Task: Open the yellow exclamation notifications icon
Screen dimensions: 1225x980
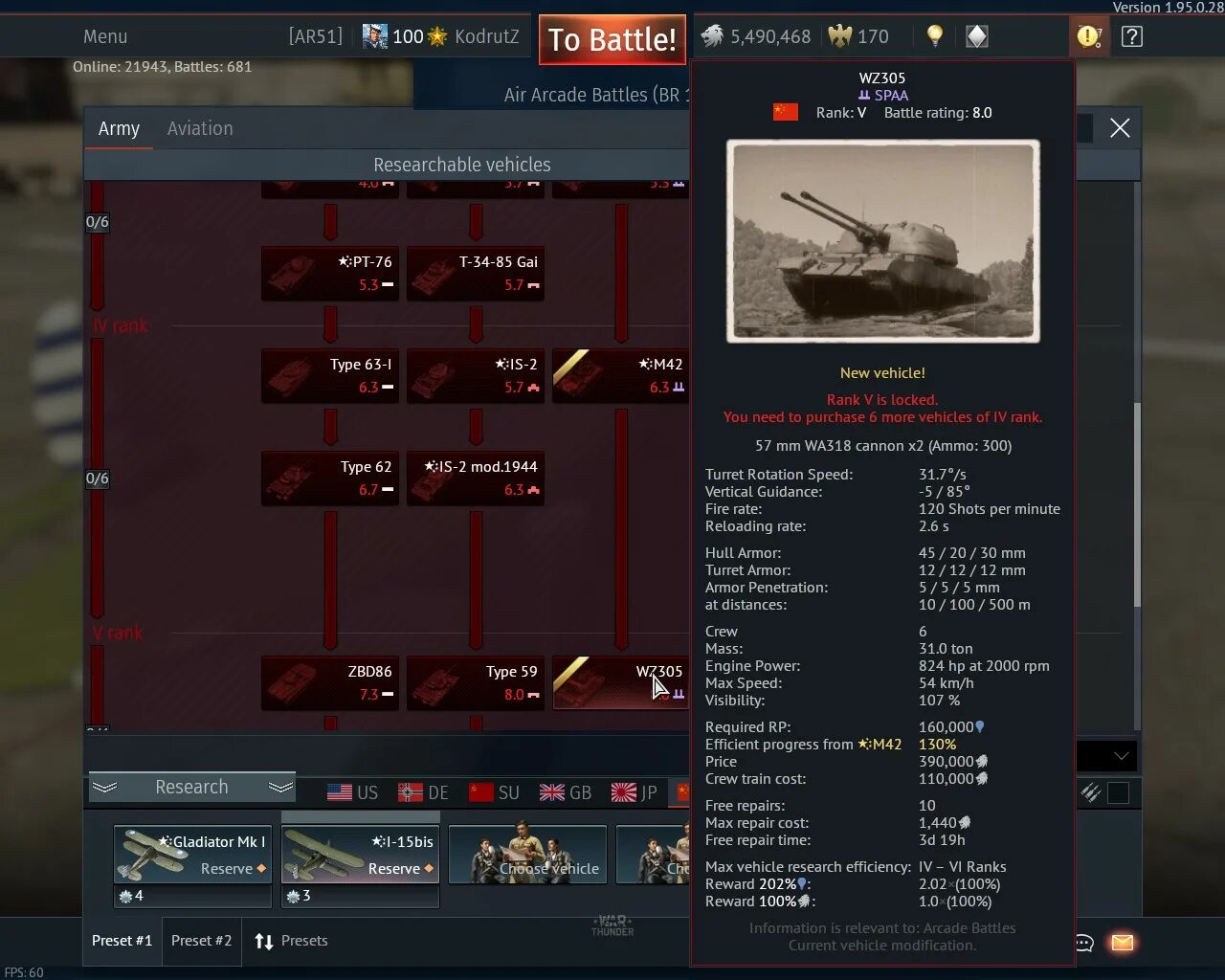Action: coord(1089,36)
